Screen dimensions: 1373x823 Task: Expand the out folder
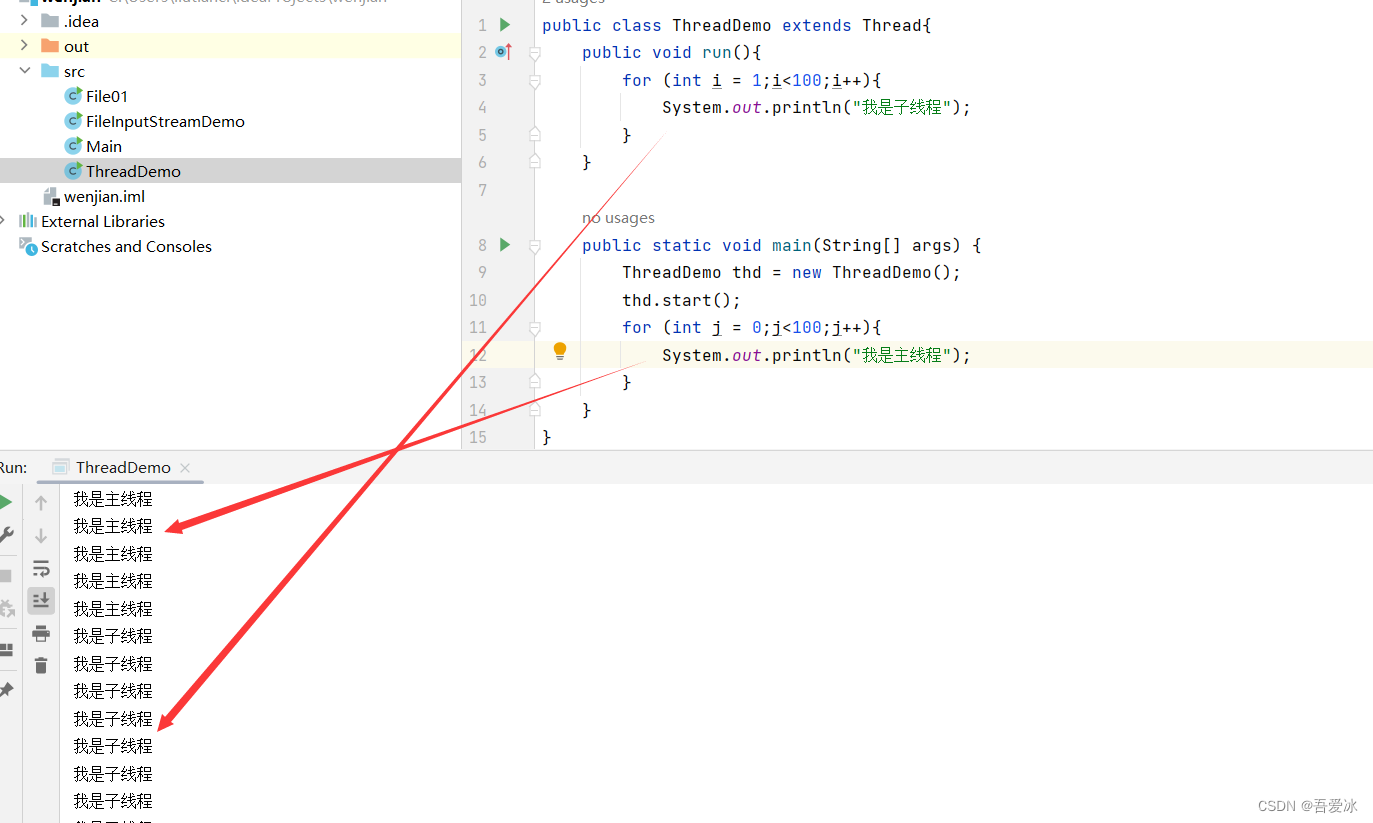[x=25, y=46]
